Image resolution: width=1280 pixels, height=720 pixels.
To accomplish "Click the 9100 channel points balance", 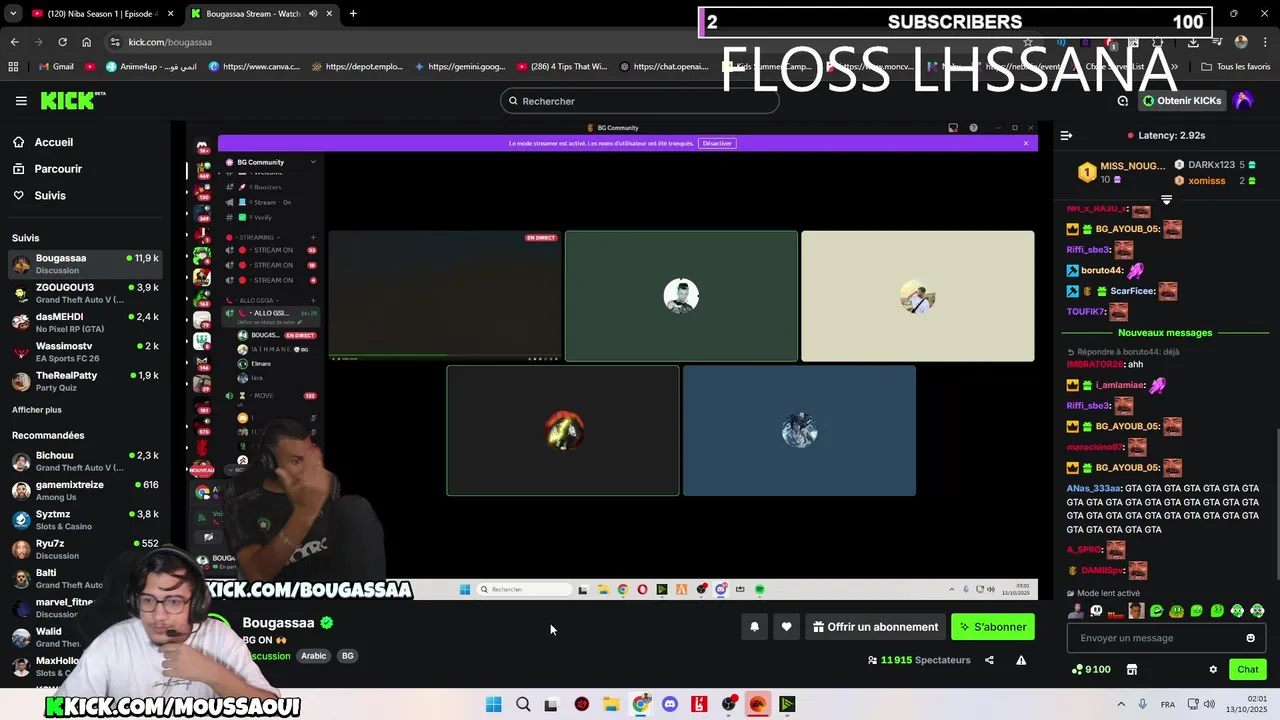I will pos(1091,670).
